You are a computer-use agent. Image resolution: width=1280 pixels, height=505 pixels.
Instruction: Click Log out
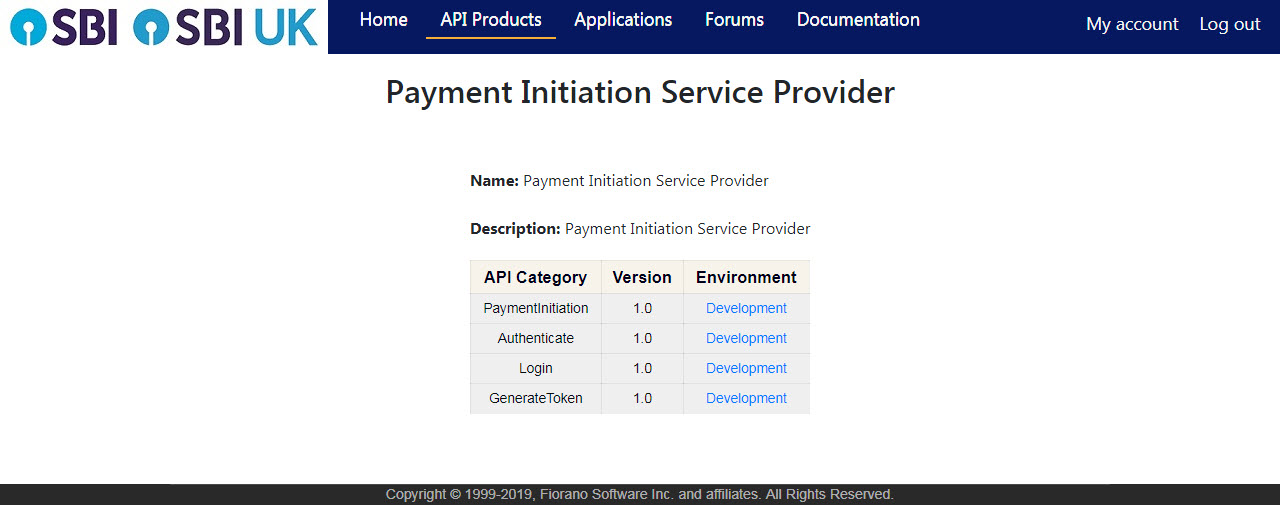pyautogui.click(x=1230, y=24)
